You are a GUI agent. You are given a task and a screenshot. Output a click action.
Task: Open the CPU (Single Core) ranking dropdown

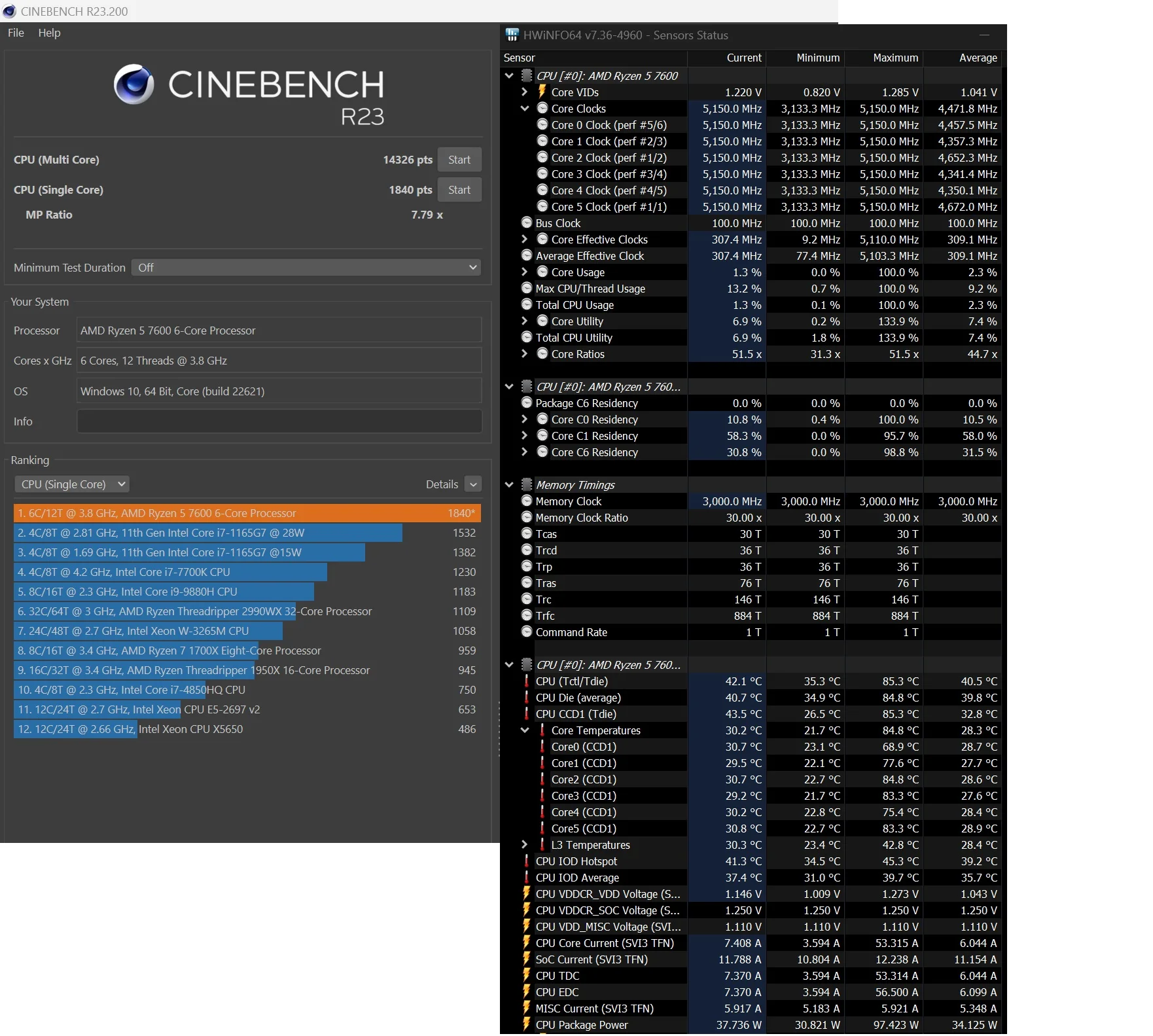coord(72,484)
